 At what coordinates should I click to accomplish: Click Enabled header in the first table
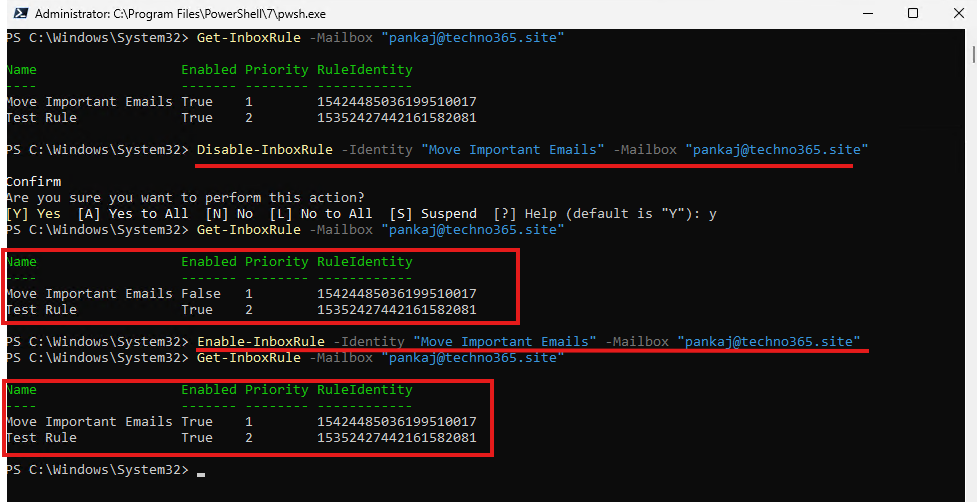pos(209,70)
